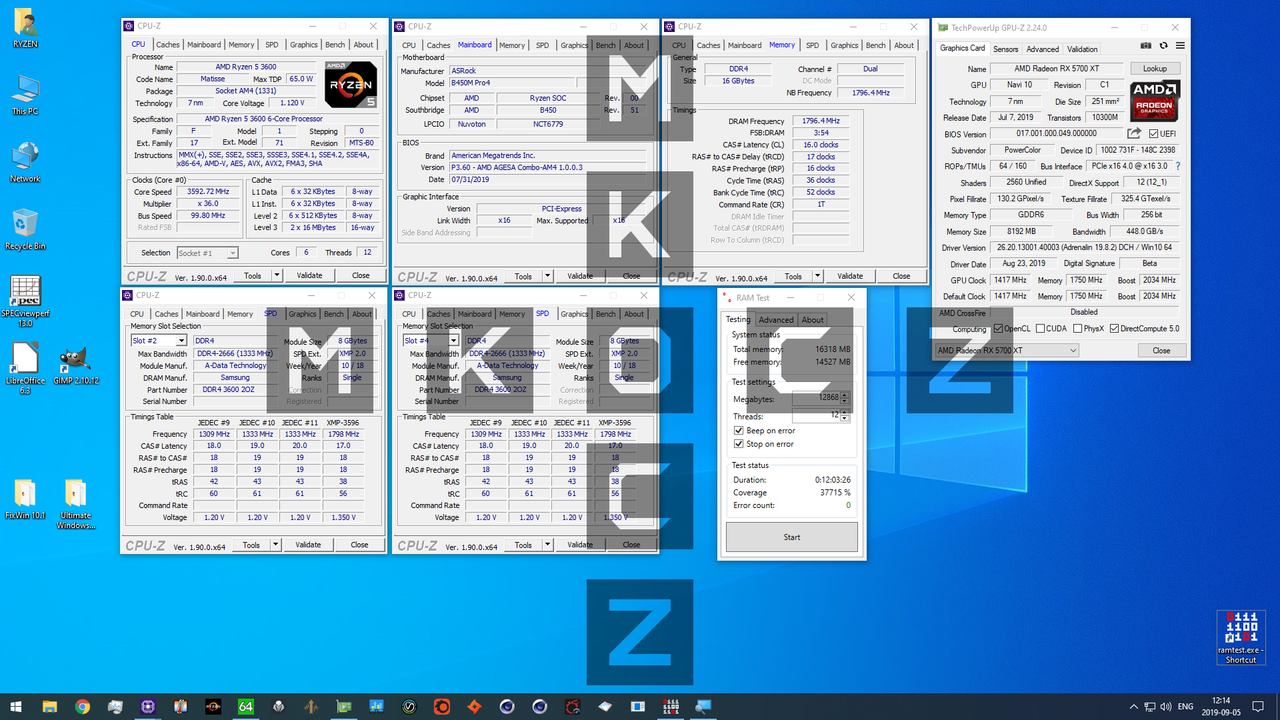Open the GPU-Z screenshot camera icon

pos(1146,45)
